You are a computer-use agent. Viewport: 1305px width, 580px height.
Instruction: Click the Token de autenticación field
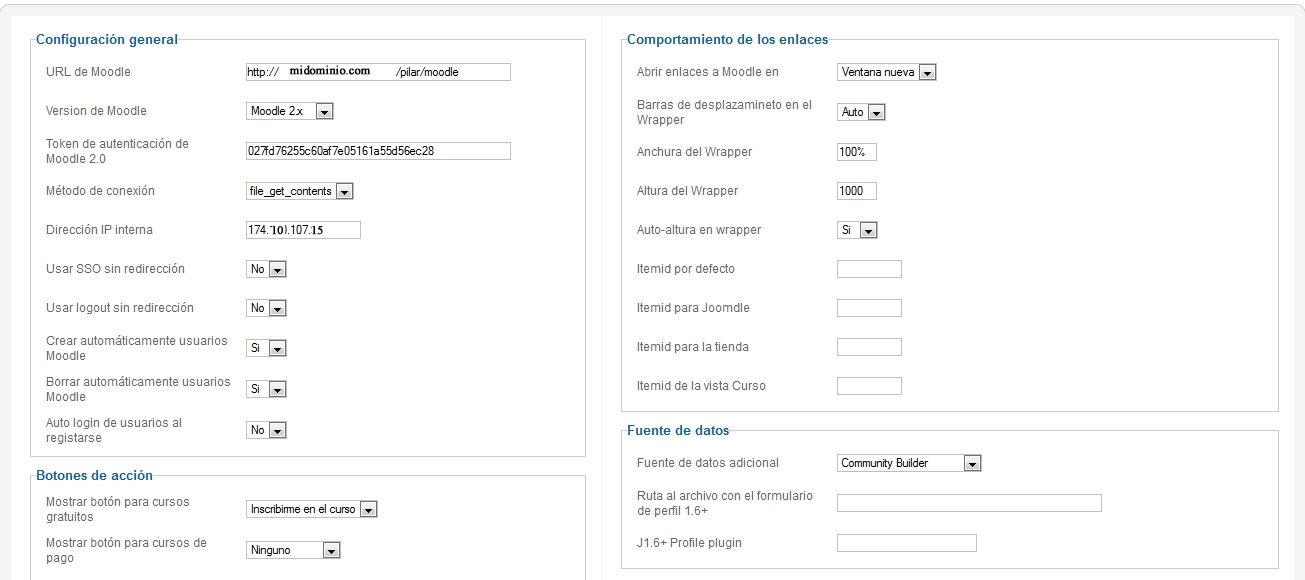tap(378, 151)
